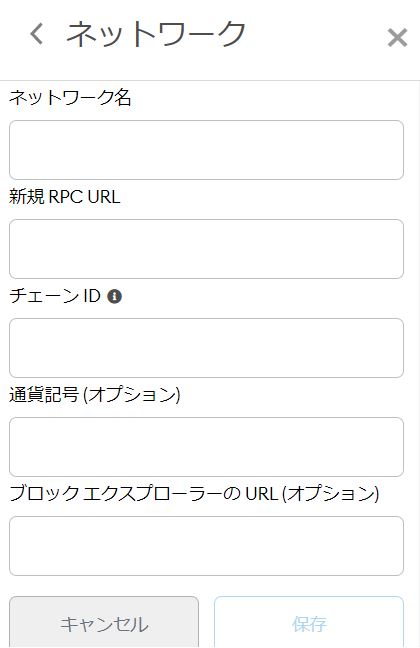This screenshot has width=420, height=648.
Task: Click the ネットワーク名 label text
Action: 70,98
